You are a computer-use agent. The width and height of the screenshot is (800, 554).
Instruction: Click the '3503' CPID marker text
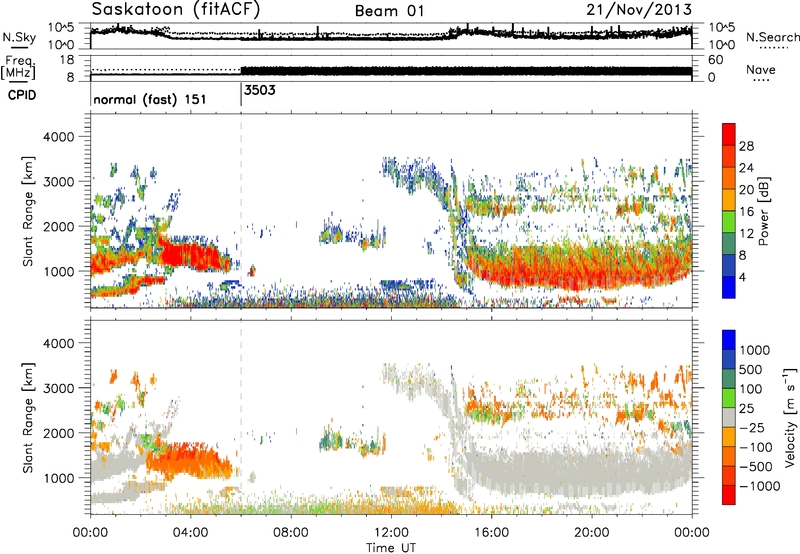point(260,90)
